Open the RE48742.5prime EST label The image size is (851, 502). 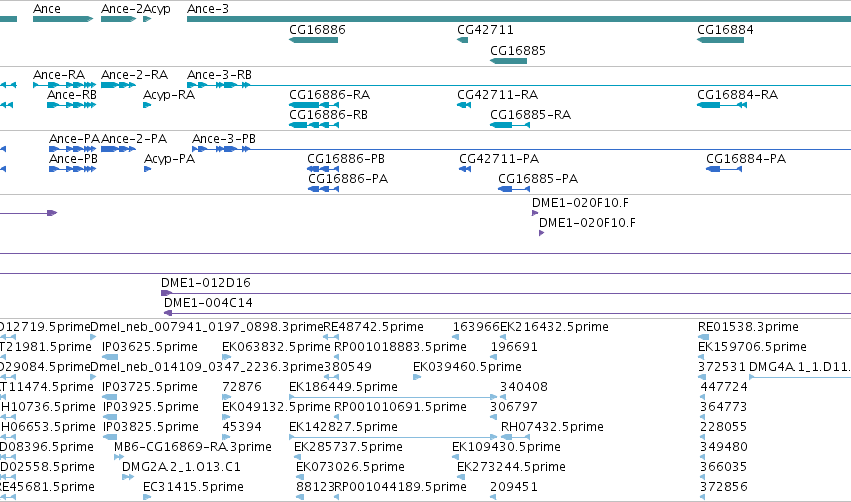pyautogui.click(x=373, y=327)
